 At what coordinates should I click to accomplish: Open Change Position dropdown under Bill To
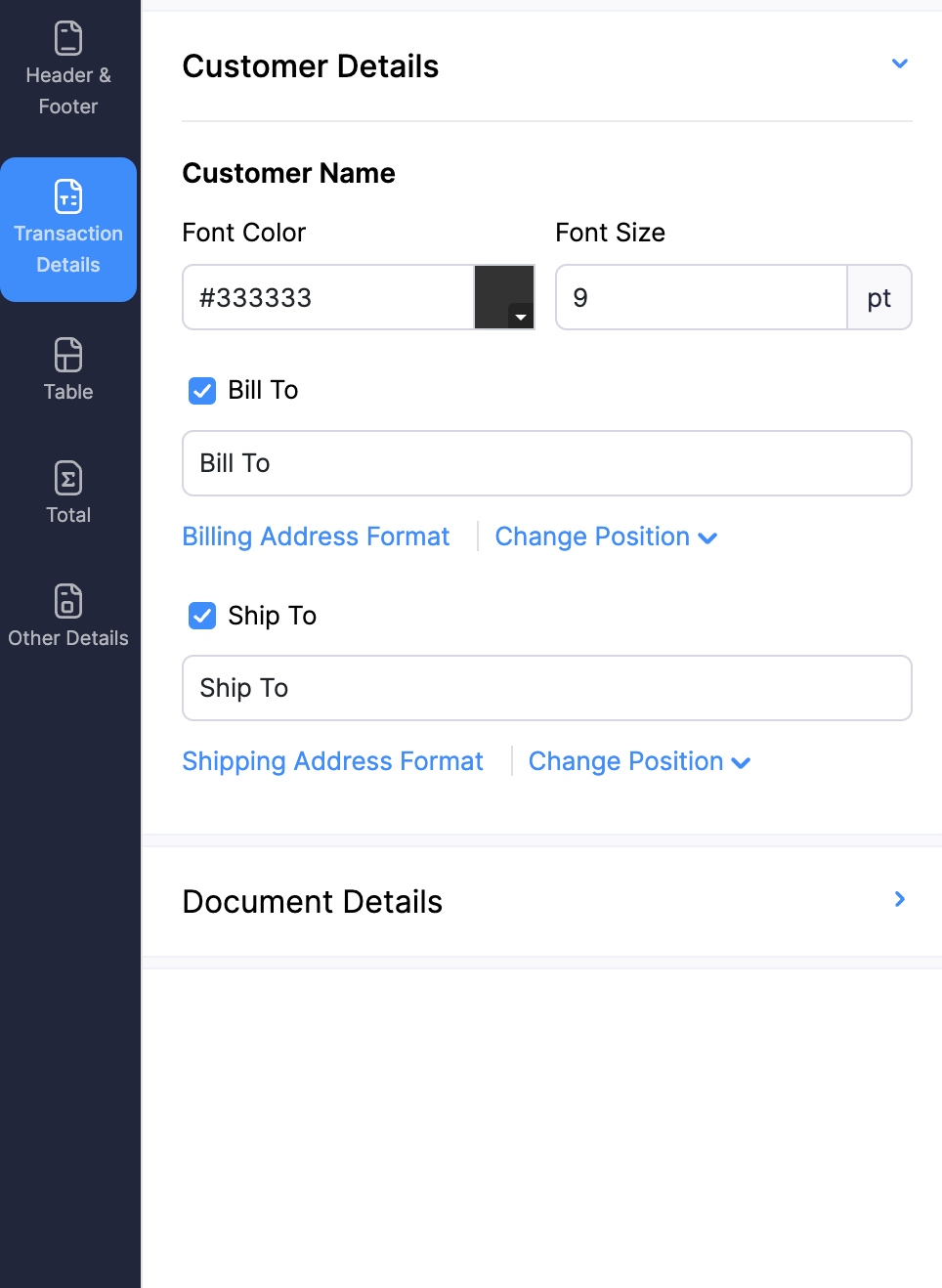605,537
